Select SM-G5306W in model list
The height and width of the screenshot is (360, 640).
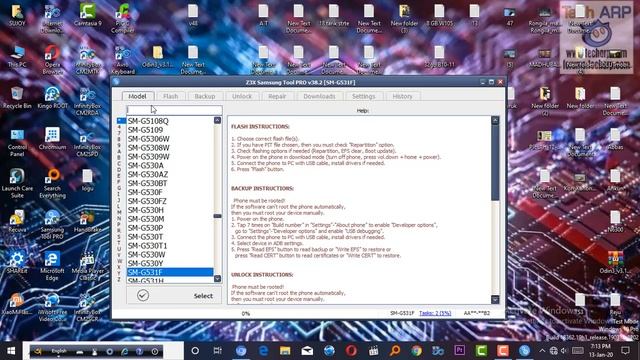coord(170,139)
